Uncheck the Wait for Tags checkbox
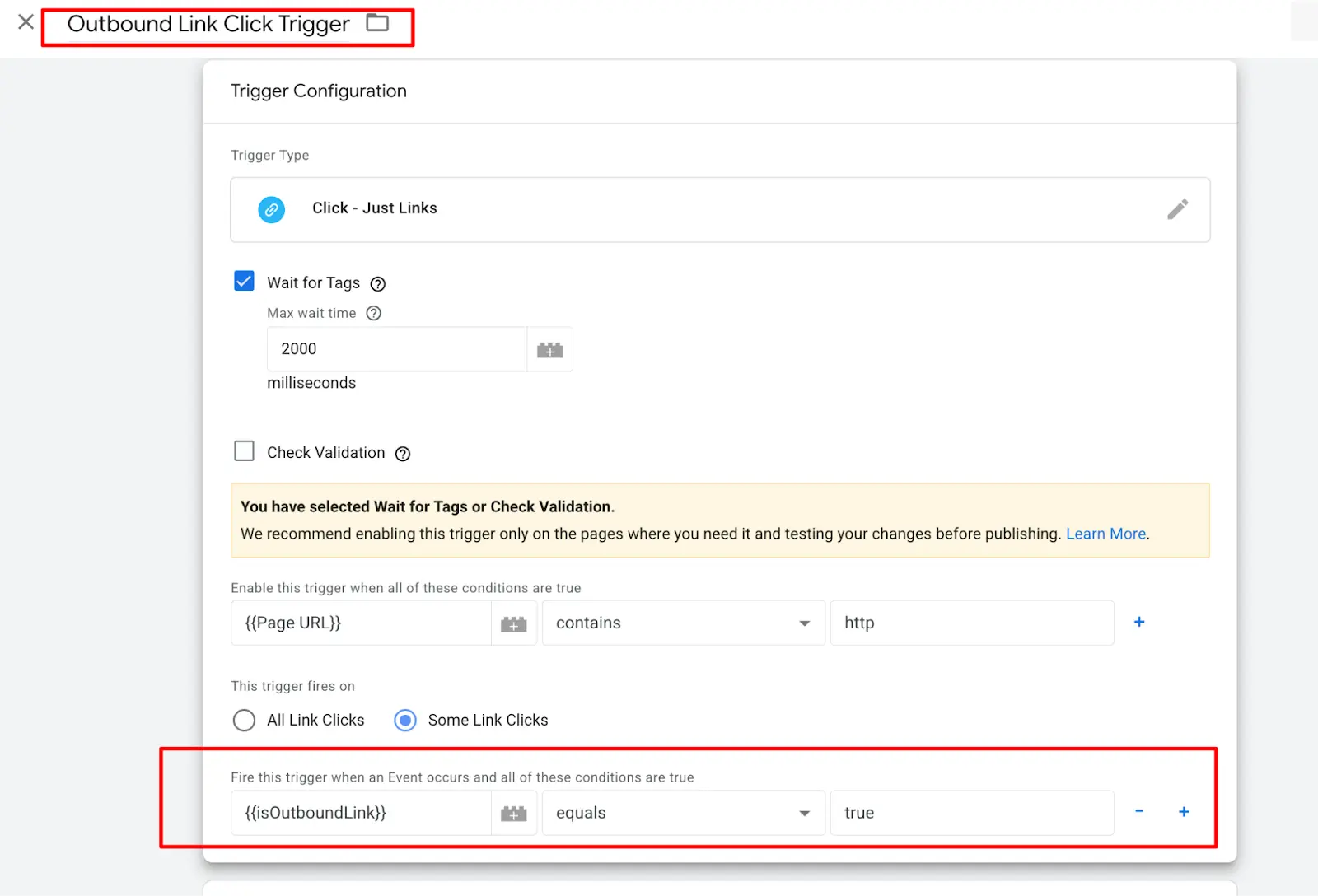This screenshot has height=896, width=1318. click(244, 281)
